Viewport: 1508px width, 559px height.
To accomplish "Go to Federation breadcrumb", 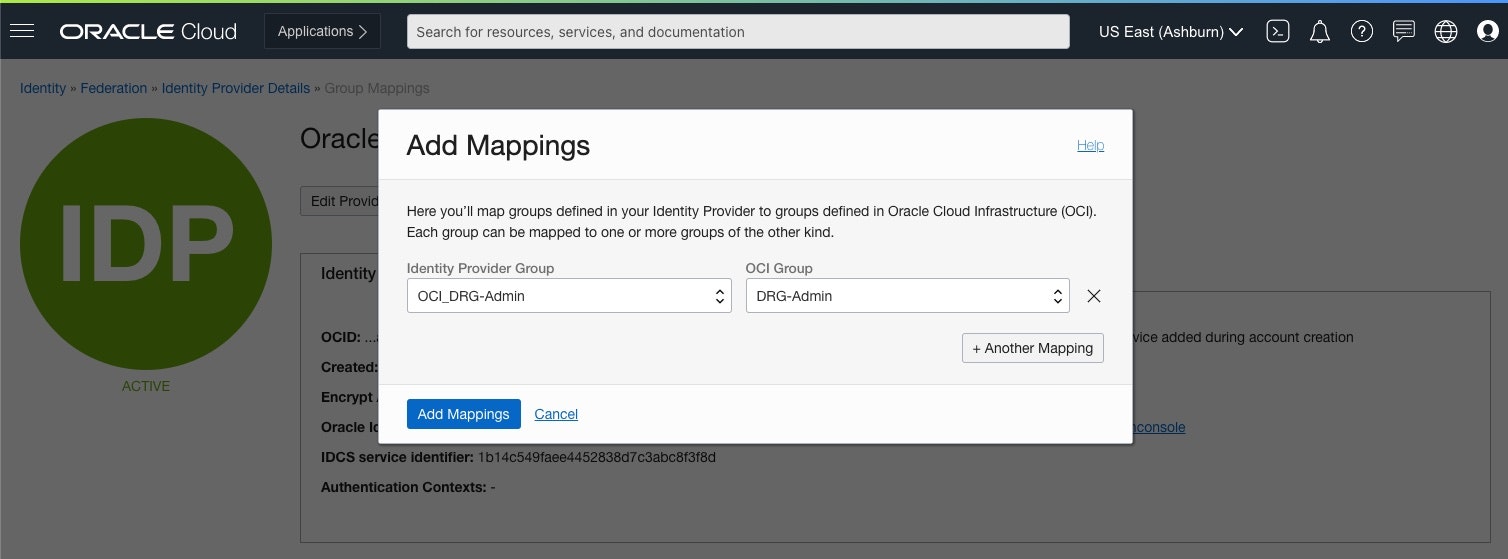I will (x=114, y=88).
